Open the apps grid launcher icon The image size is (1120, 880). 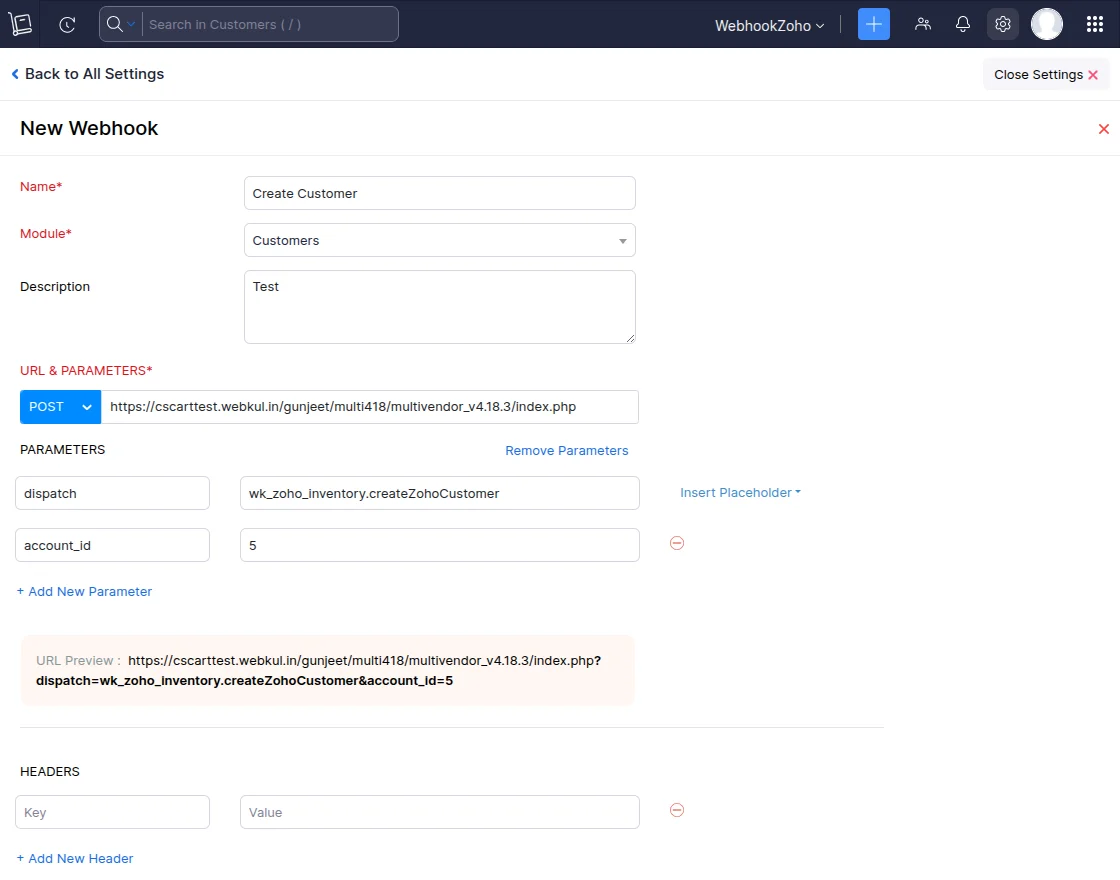tap(1094, 24)
